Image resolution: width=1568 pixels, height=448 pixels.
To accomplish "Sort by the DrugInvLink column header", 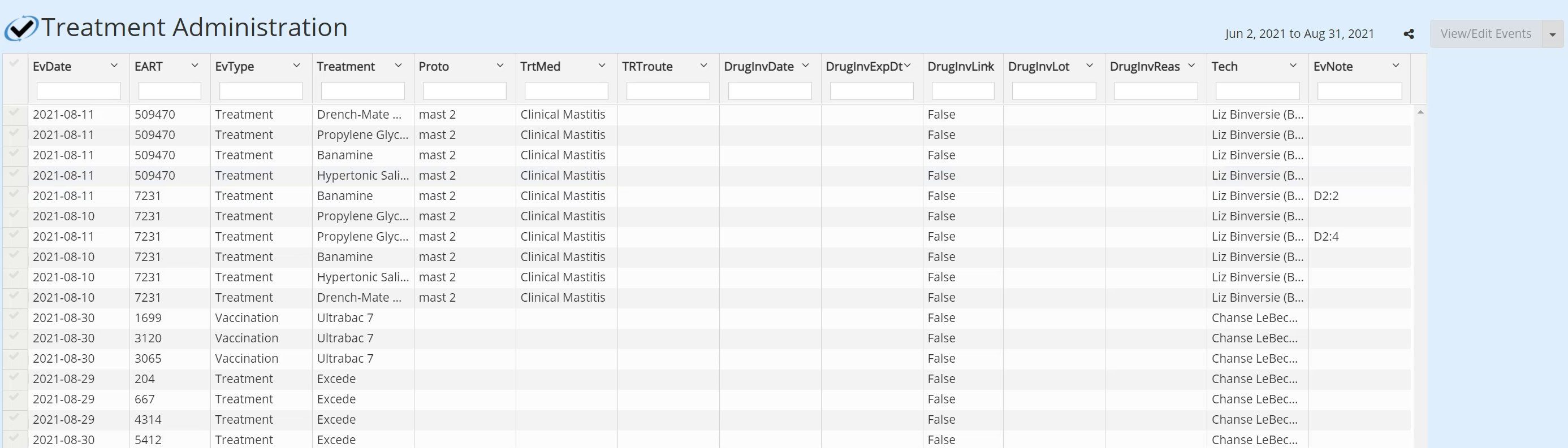I will [961, 67].
